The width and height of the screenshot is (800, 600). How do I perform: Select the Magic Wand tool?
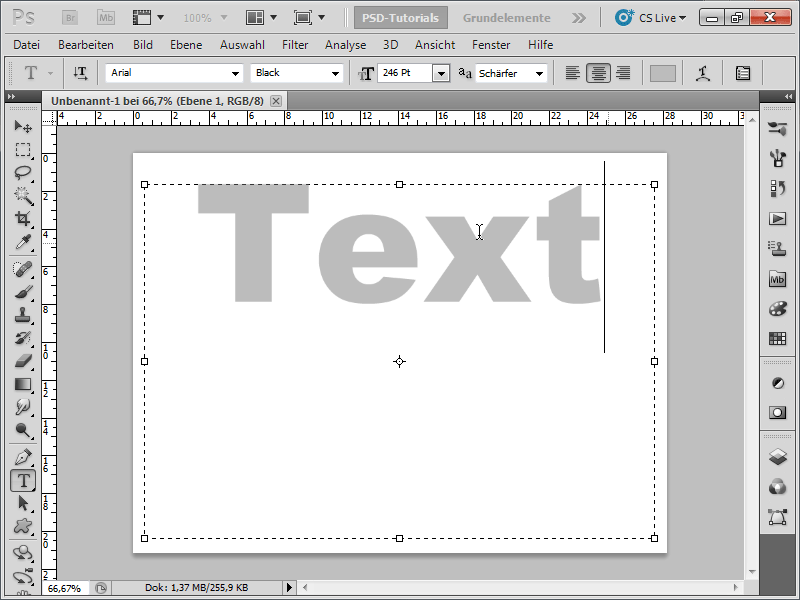(x=23, y=196)
